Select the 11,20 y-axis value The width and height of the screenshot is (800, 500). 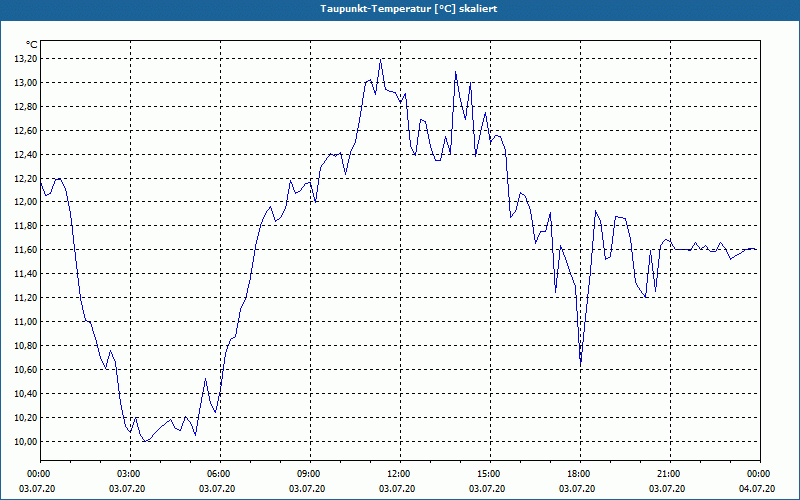point(26,298)
